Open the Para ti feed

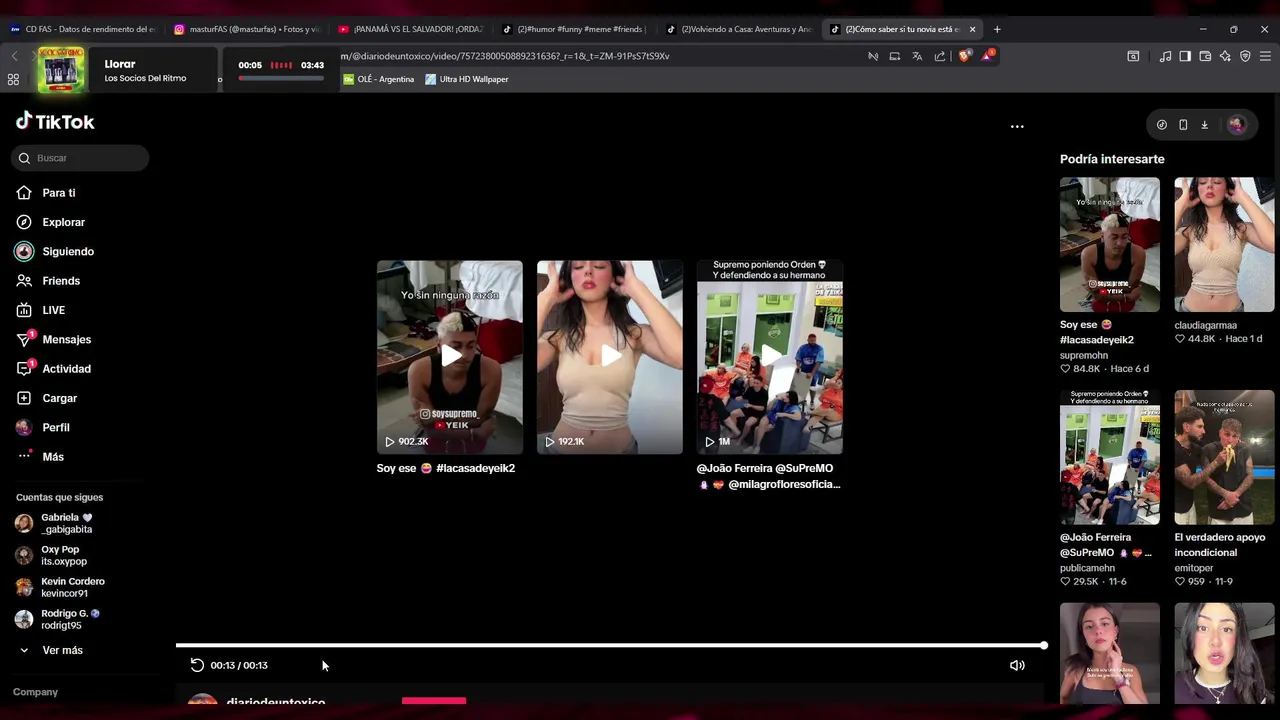(58, 193)
